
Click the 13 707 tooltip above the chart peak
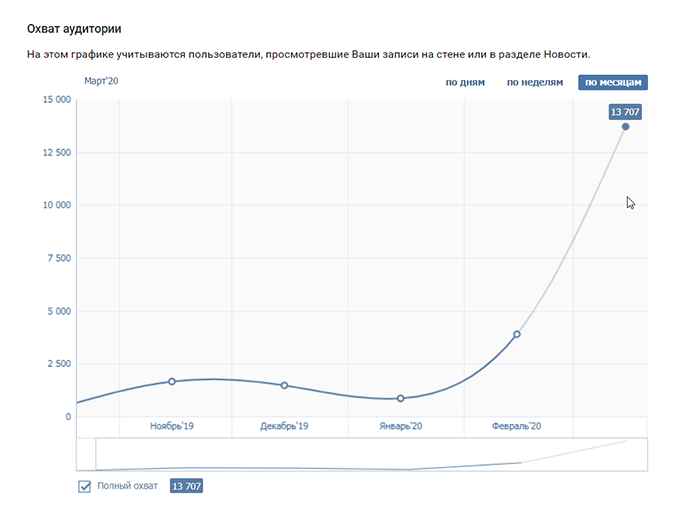[625, 111]
